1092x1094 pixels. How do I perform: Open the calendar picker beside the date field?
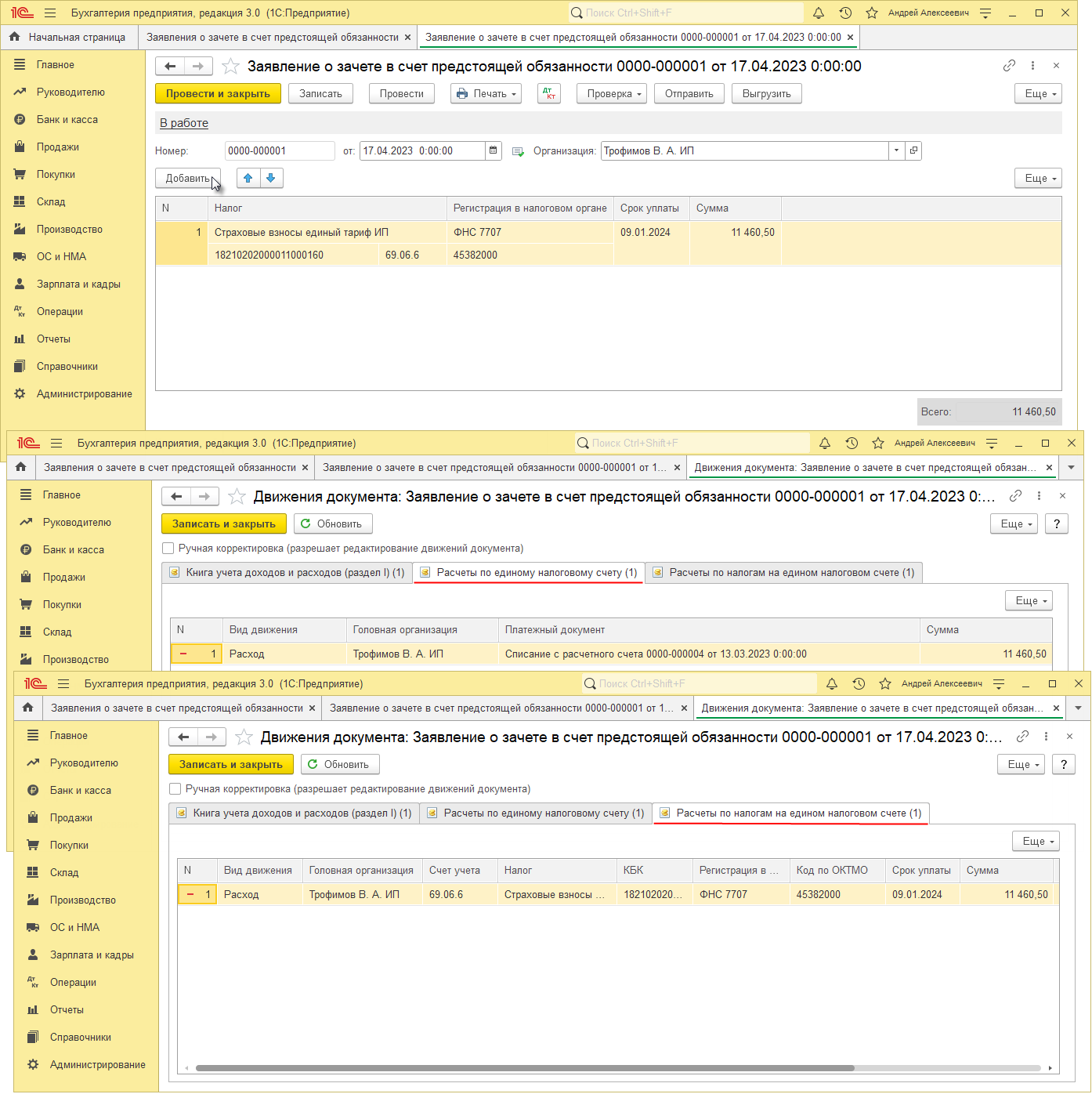coord(494,151)
